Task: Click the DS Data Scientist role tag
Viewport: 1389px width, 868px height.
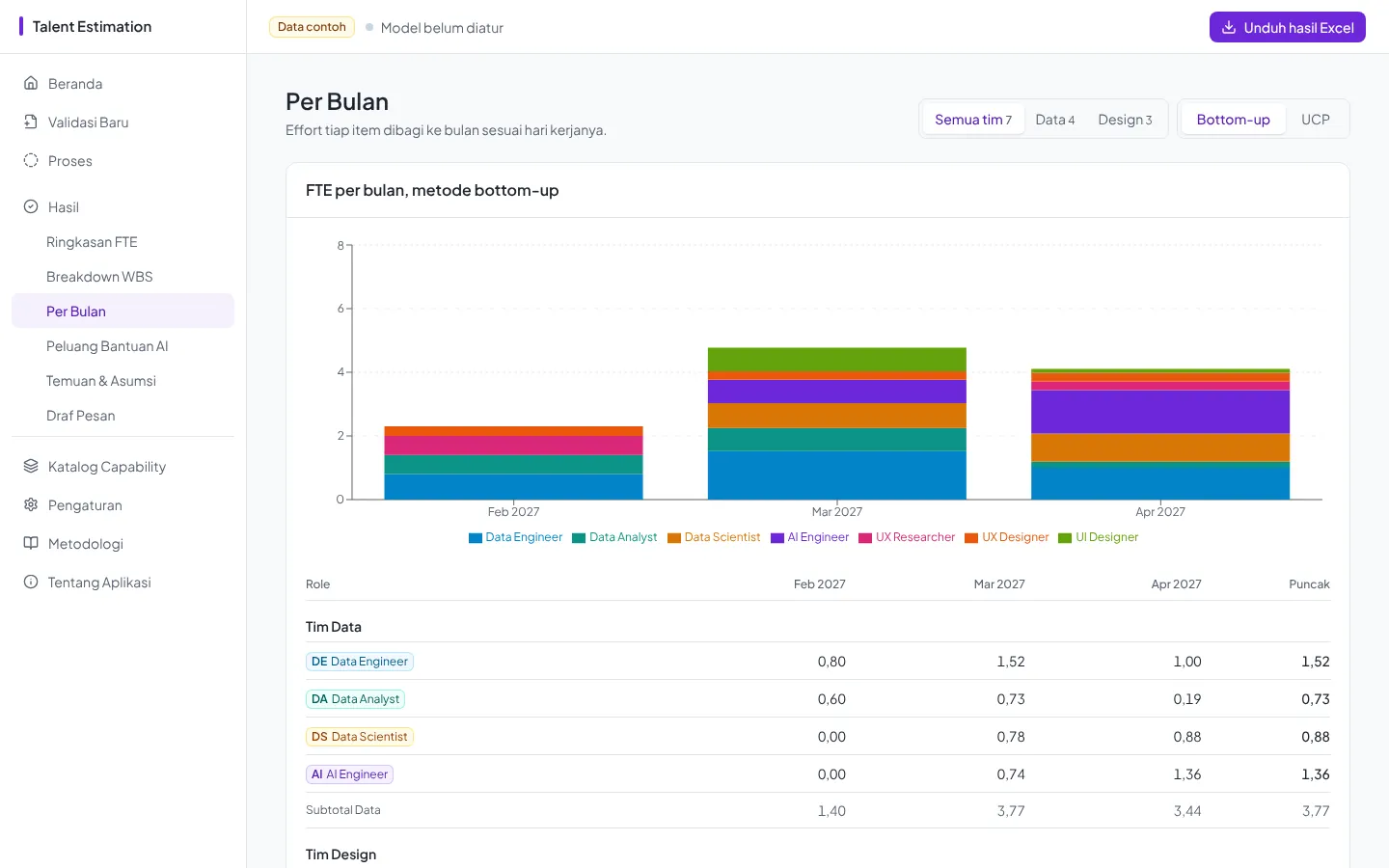Action: tap(360, 737)
